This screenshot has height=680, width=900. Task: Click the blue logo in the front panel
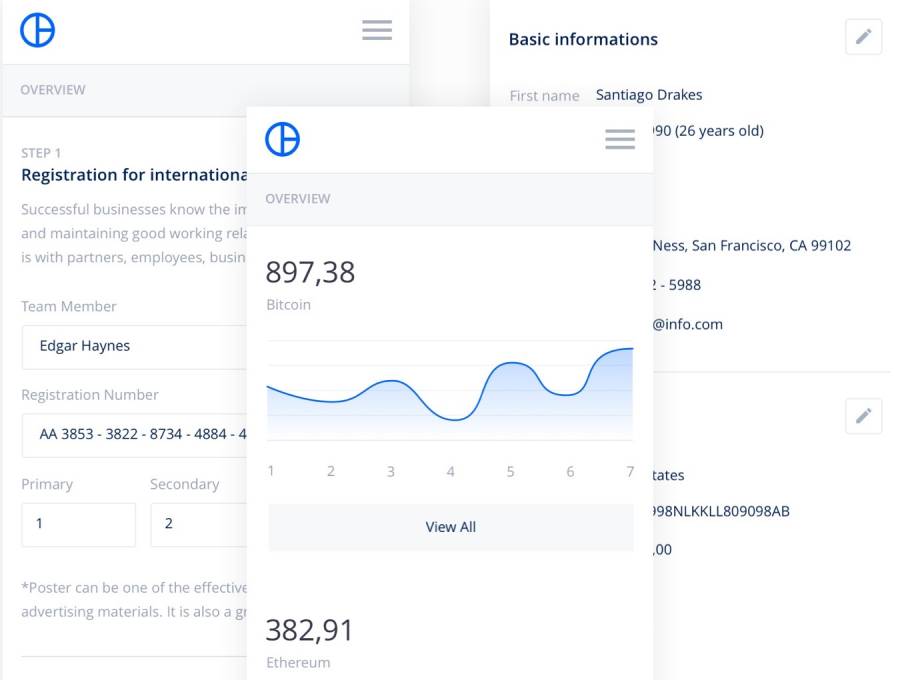[282, 140]
